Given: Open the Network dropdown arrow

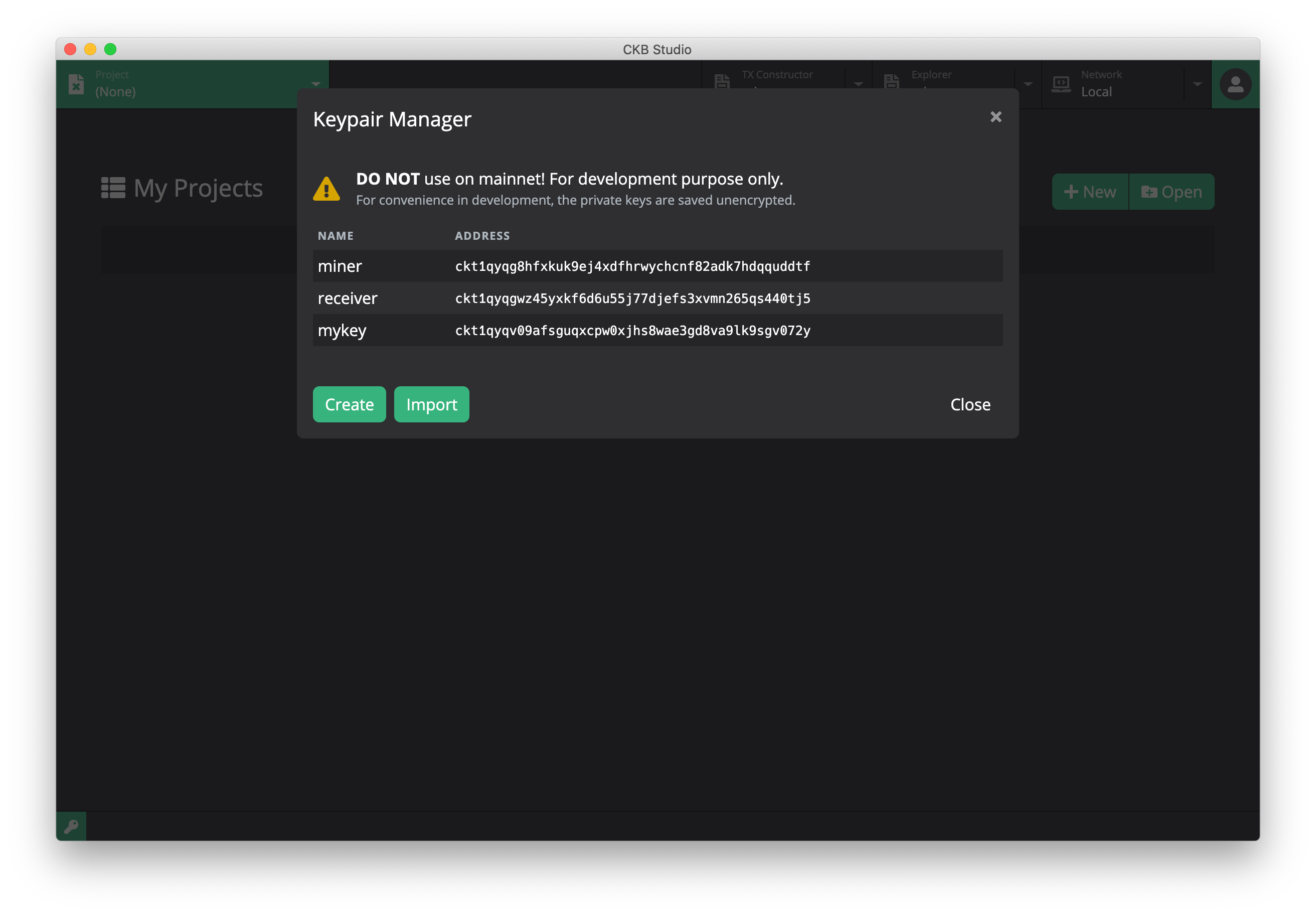Looking at the screenshot, I should tap(1197, 84).
